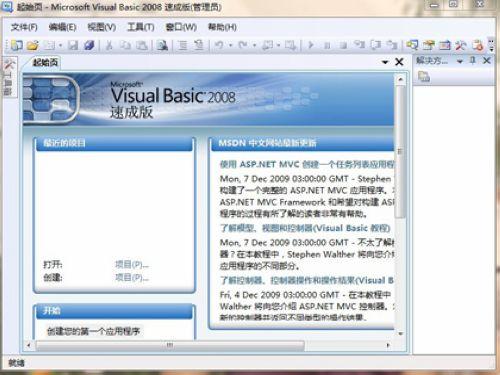Screen dimensions: 500x375
Task: Click the horizontal scrollbar thumb
Action: coord(170,345)
